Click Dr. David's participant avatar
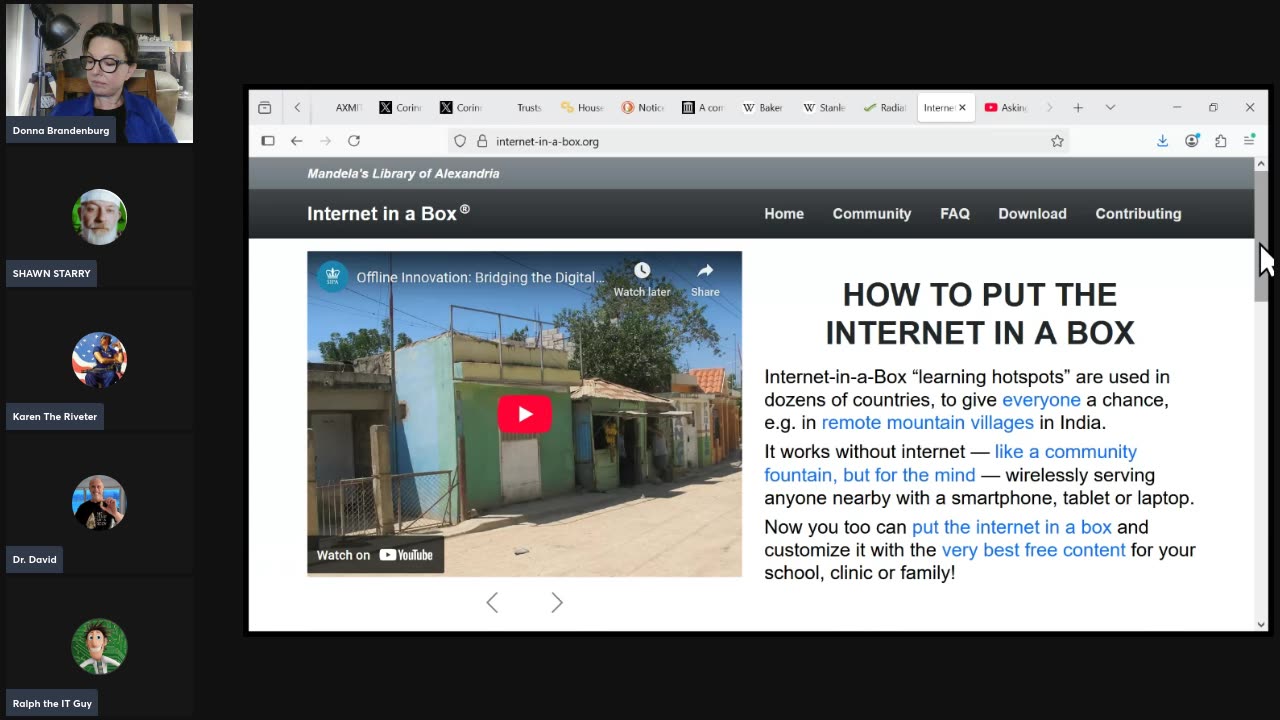This screenshot has width=1280, height=720. pos(99,503)
